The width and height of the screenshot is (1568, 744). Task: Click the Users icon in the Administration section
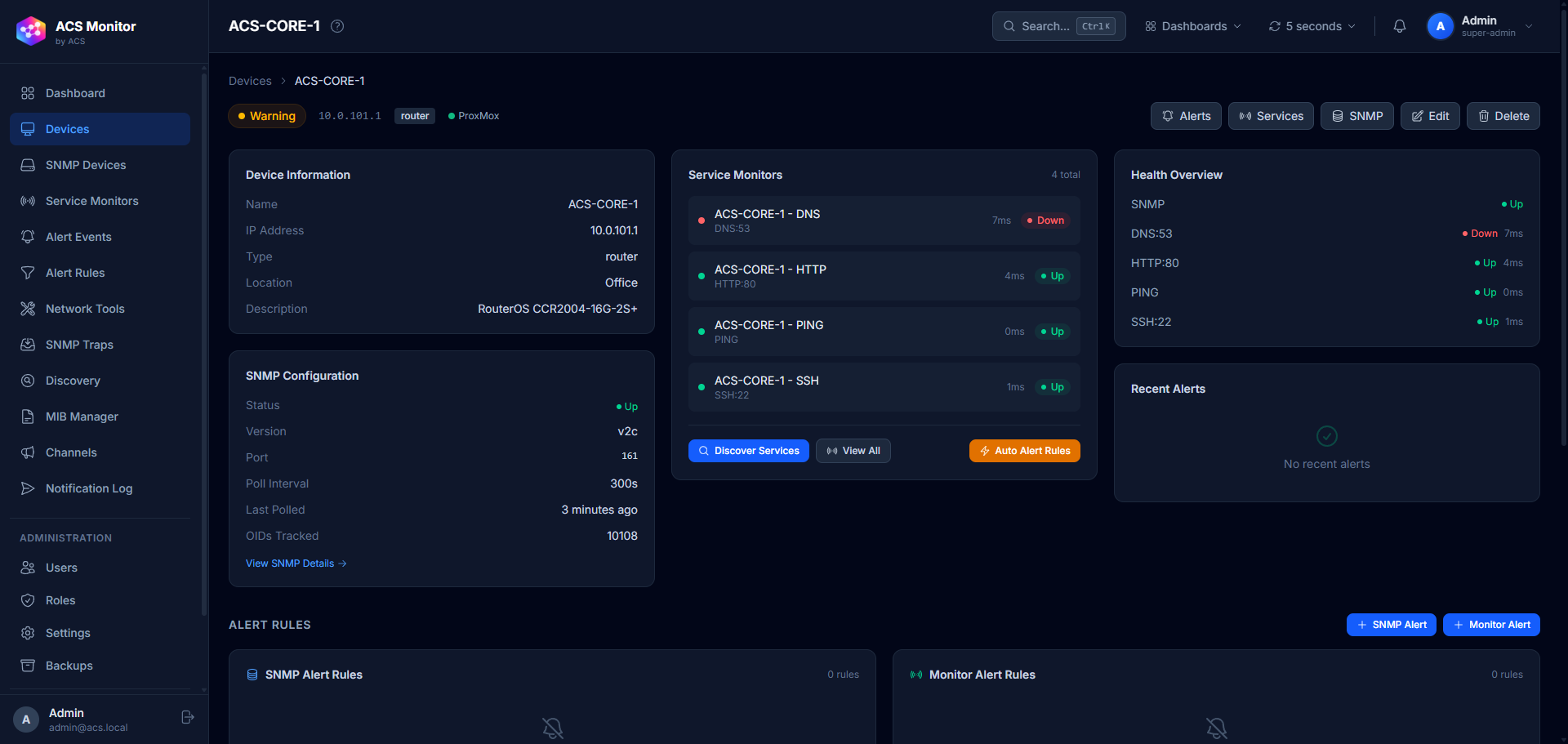tap(28, 568)
